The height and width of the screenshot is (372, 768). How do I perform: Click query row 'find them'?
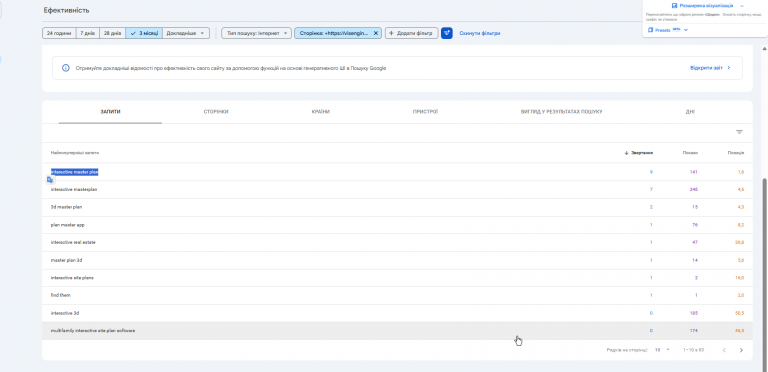397,295
